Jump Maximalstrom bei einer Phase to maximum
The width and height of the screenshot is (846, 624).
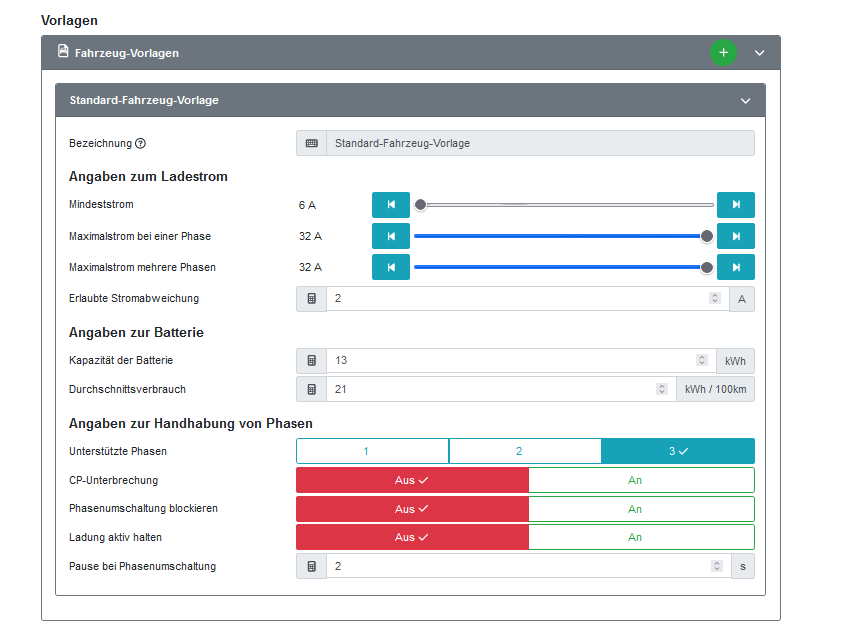click(x=735, y=236)
